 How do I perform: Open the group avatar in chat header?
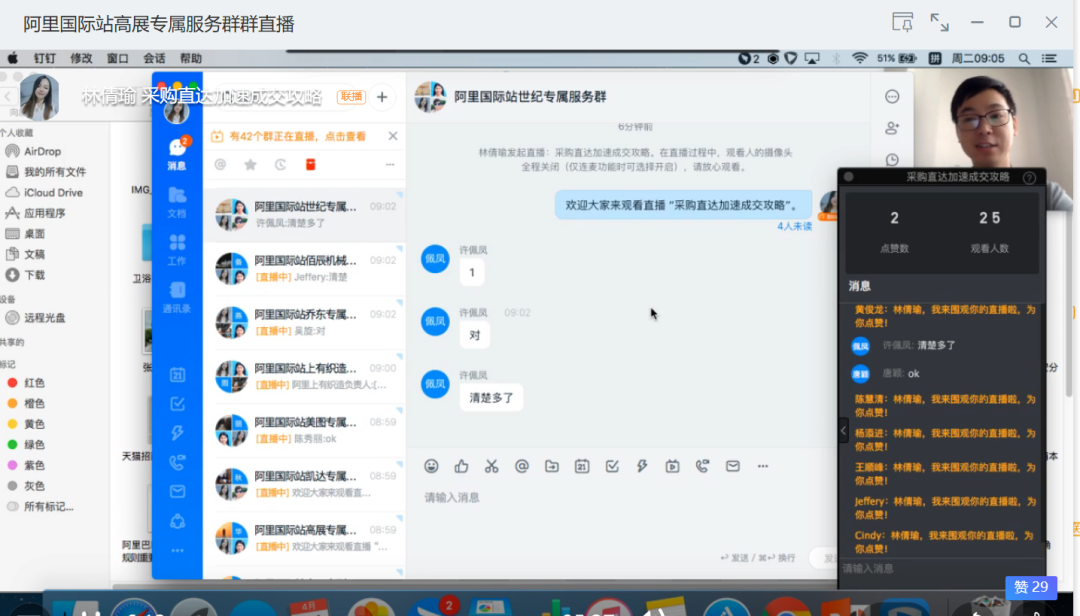point(430,97)
